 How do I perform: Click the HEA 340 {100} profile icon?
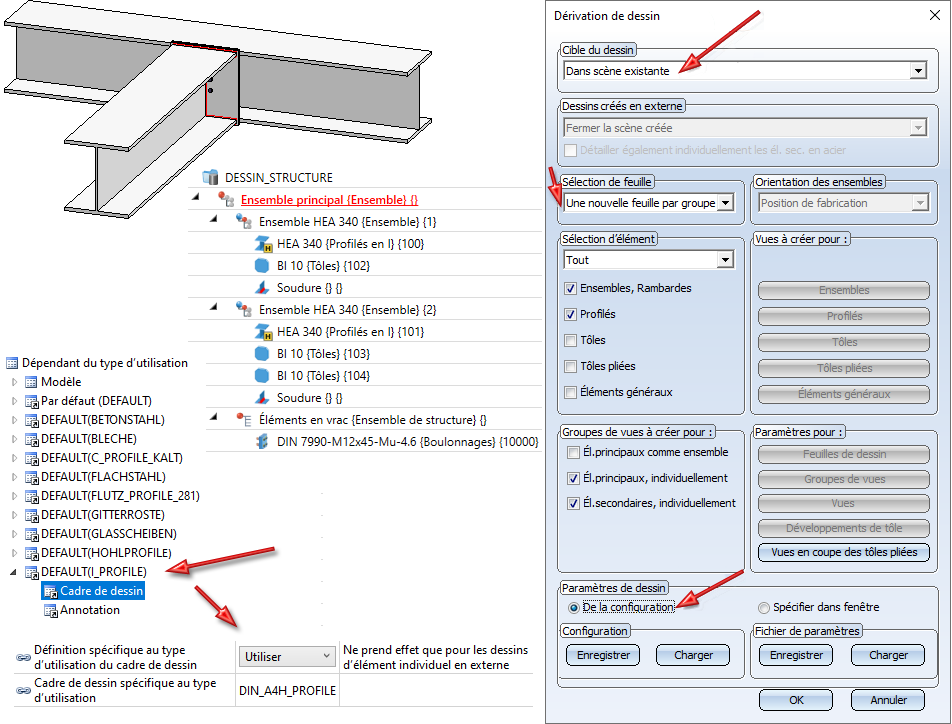click(263, 244)
